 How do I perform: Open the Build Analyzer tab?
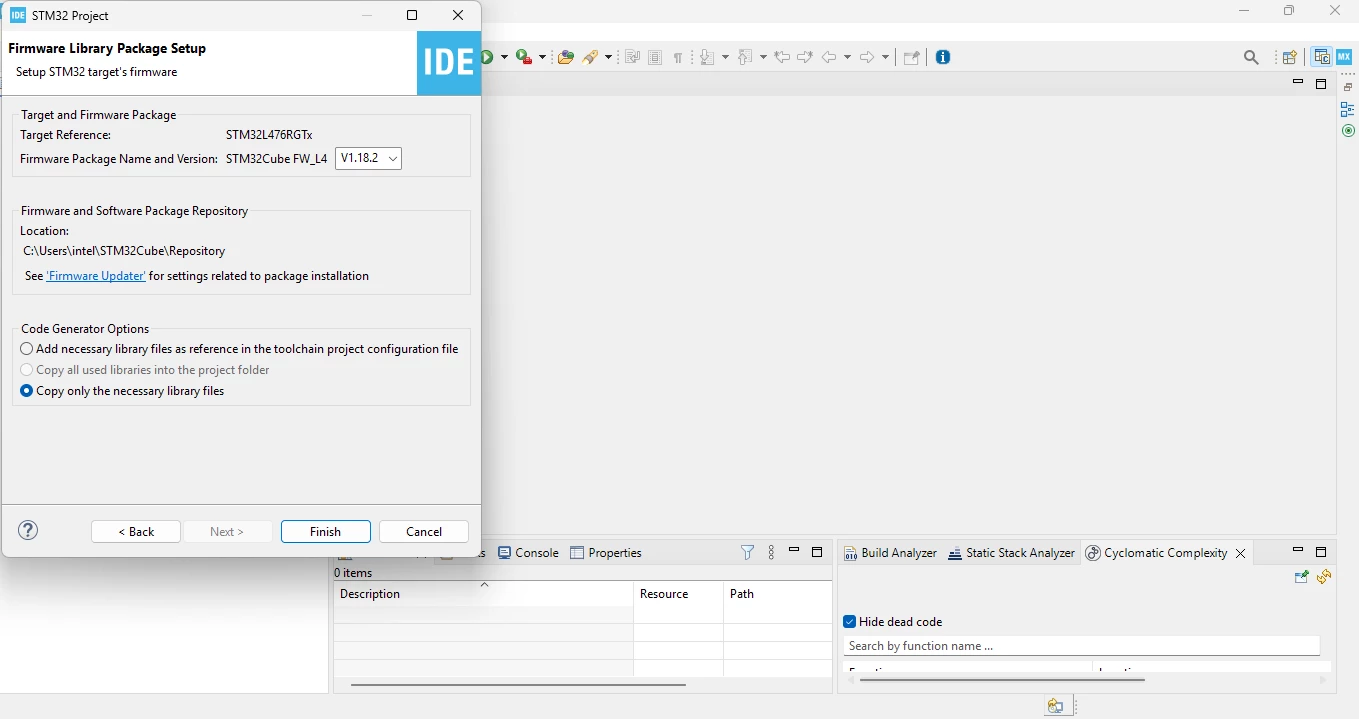(x=890, y=553)
